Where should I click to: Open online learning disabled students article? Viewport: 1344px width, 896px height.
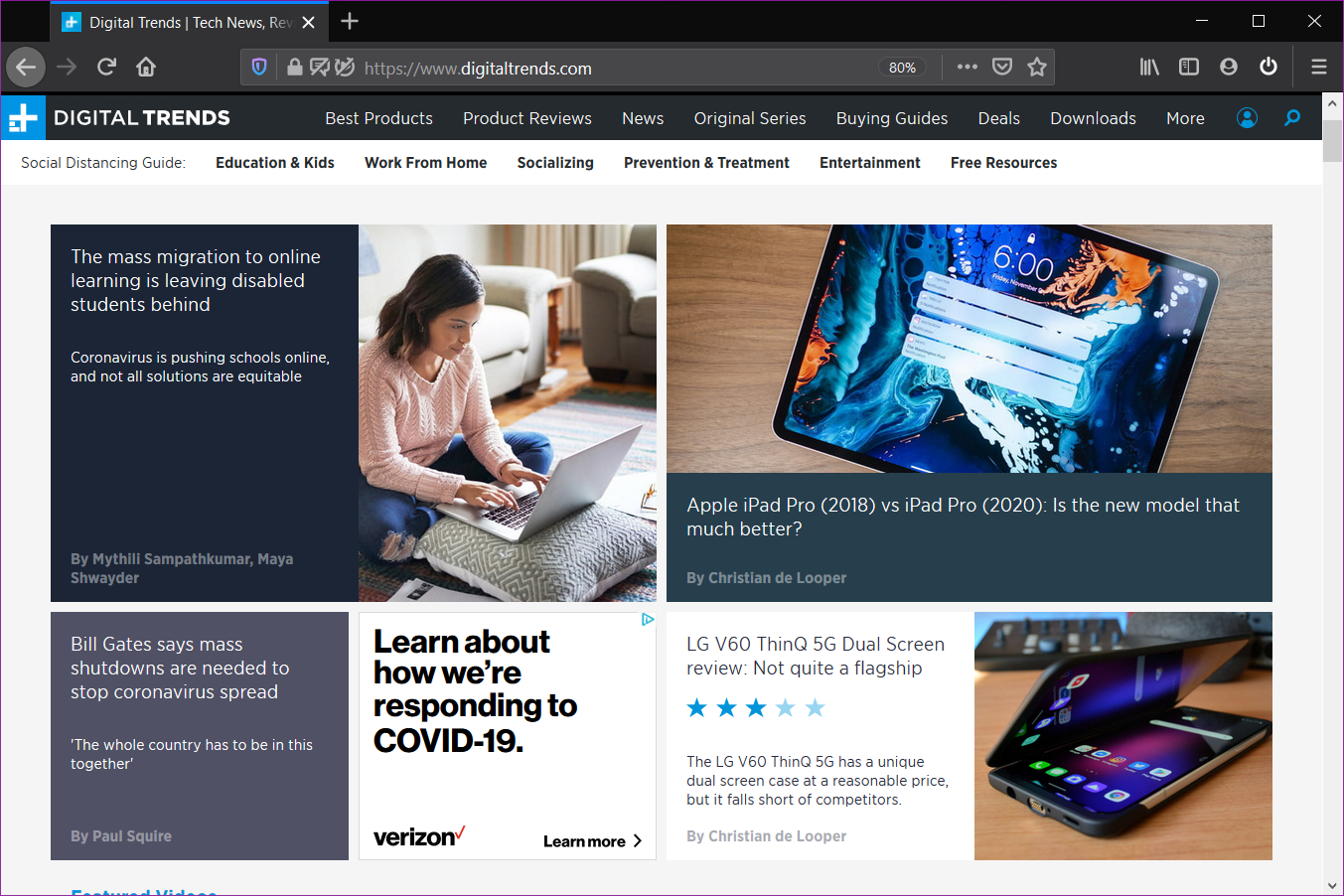tap(196, 280)
